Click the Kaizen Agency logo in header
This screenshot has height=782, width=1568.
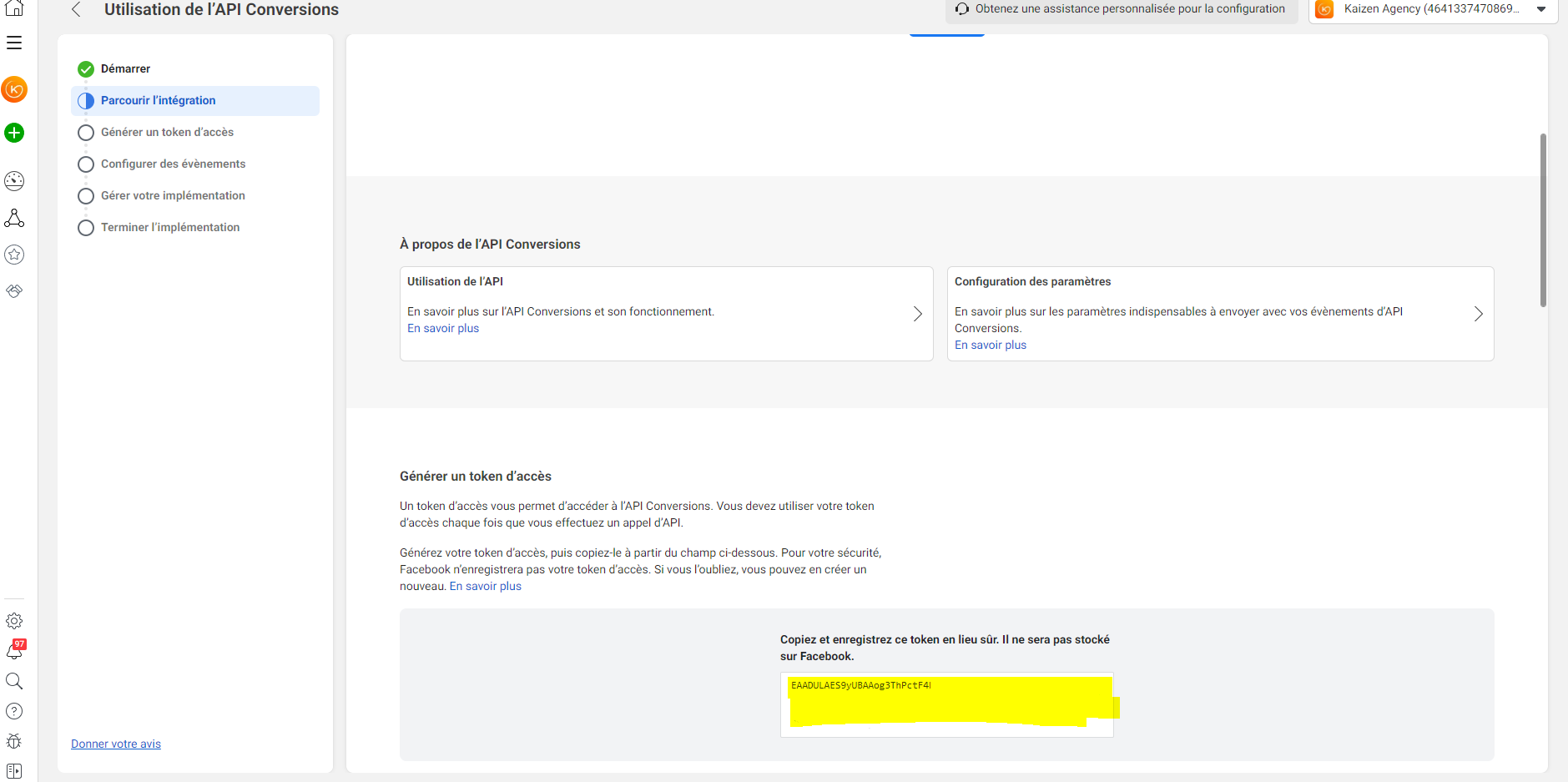(1324, 9)
